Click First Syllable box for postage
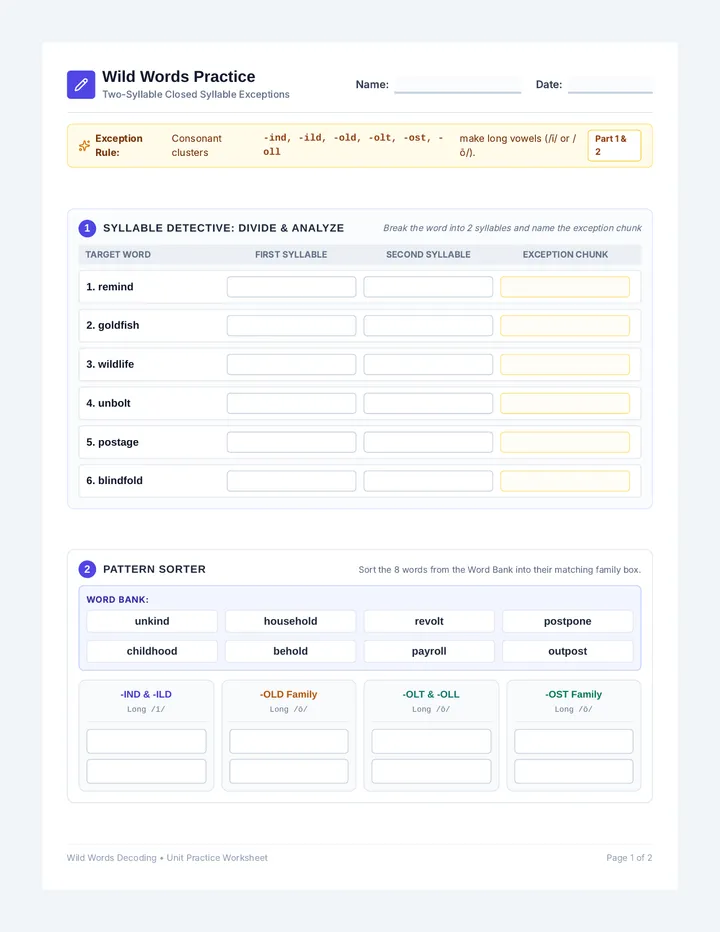Viewport: 720px width, 932px height. [291, 442]
